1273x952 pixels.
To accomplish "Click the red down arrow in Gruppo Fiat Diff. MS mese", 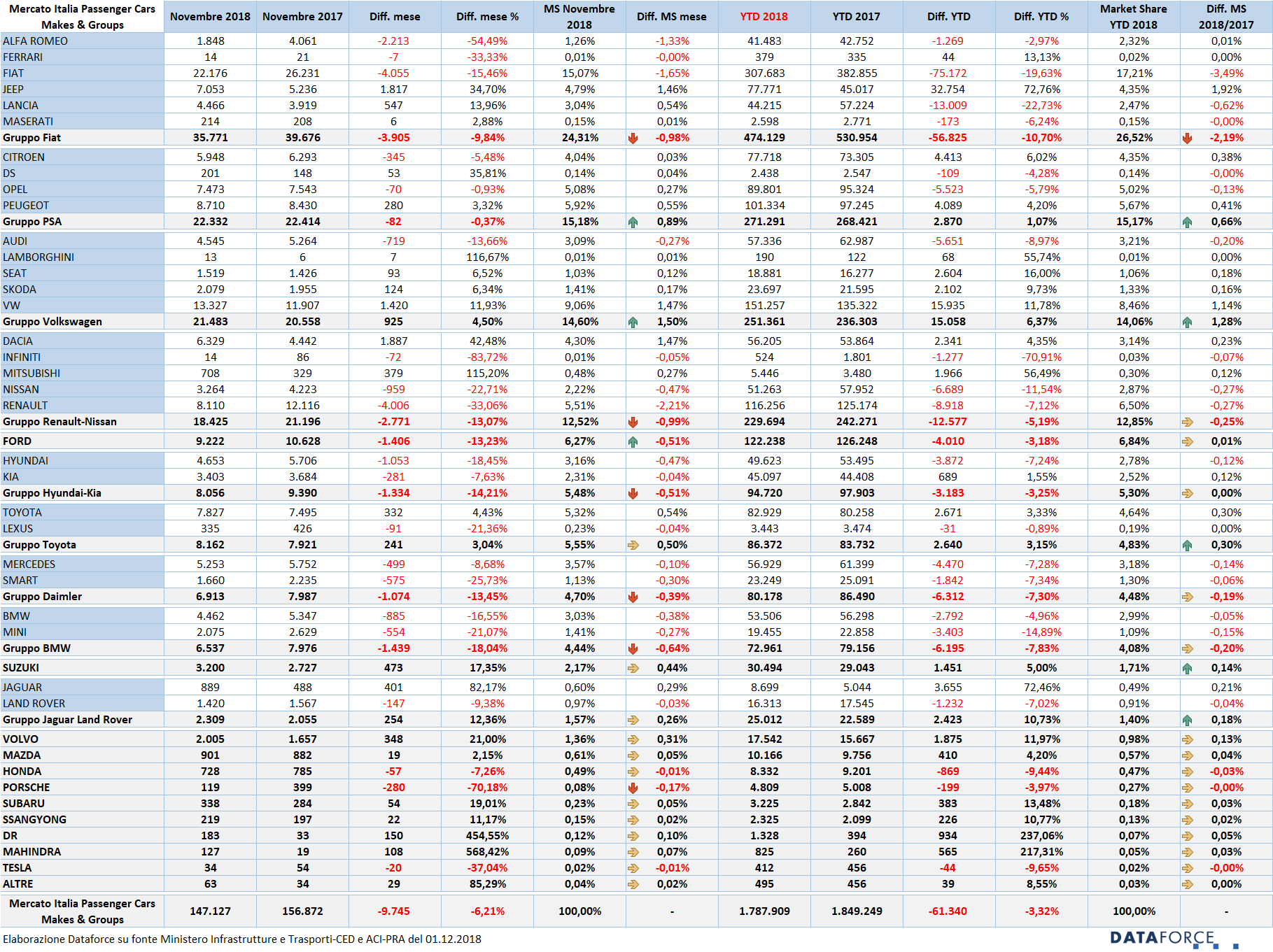I will (x=633, y=138).
